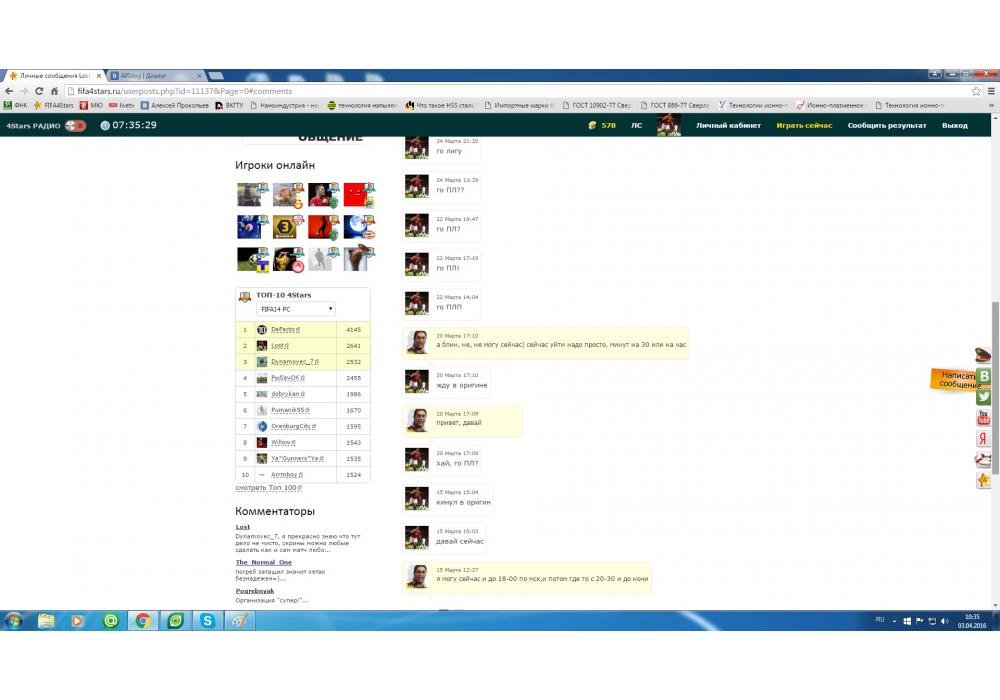Image resolution: width=1000 pixels, height=700 pixels.
Task: Click the YouTube sidebar icon
Action: [984, 417]
